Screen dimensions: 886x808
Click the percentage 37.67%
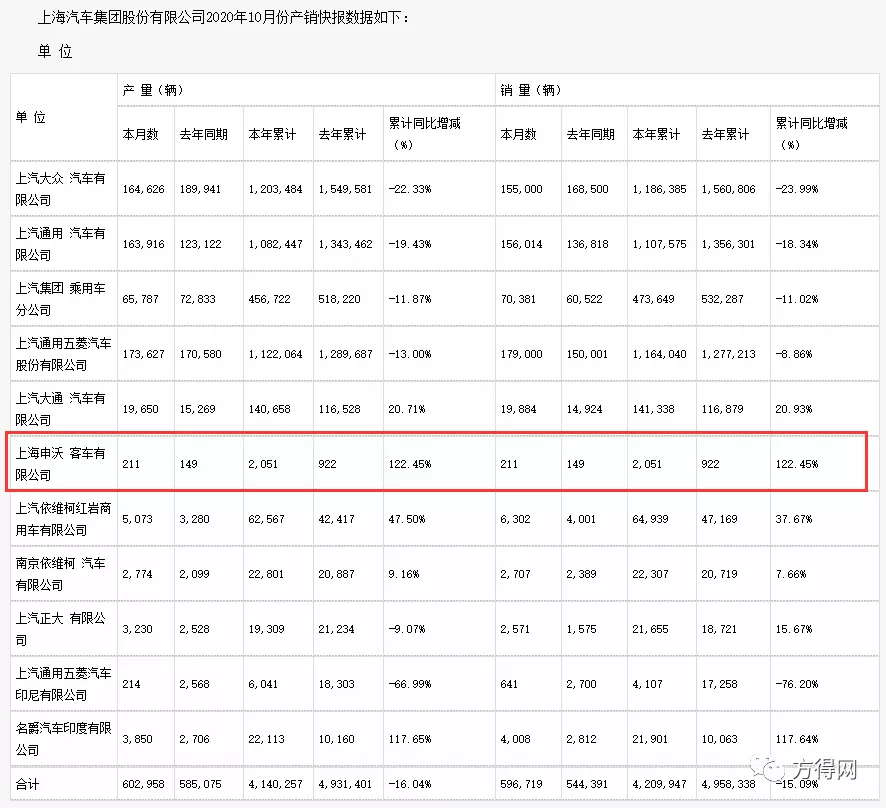point(794,519)
